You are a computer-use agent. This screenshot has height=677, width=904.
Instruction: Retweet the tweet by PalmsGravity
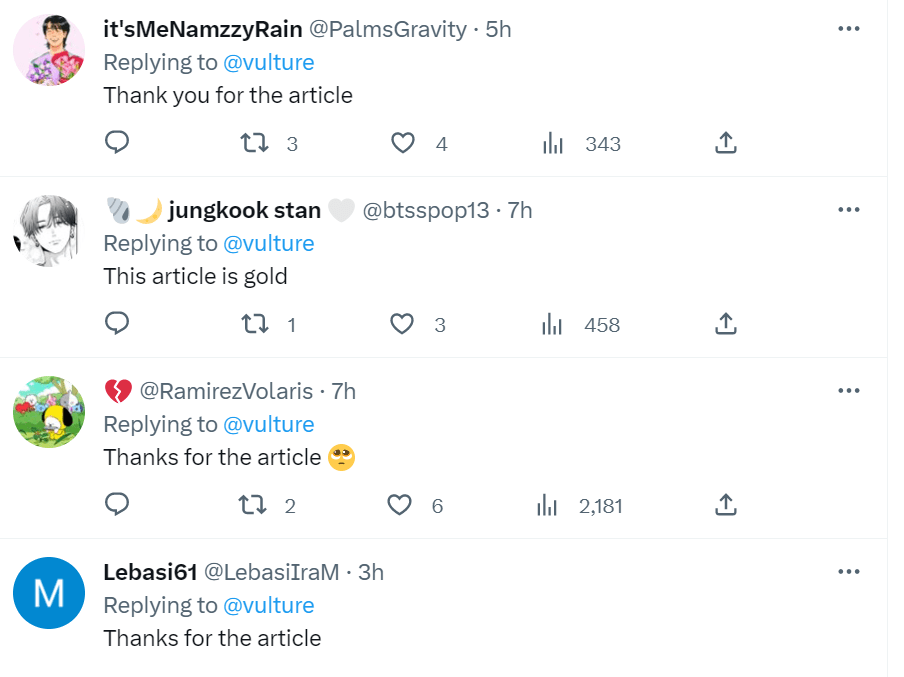point(256,143)
